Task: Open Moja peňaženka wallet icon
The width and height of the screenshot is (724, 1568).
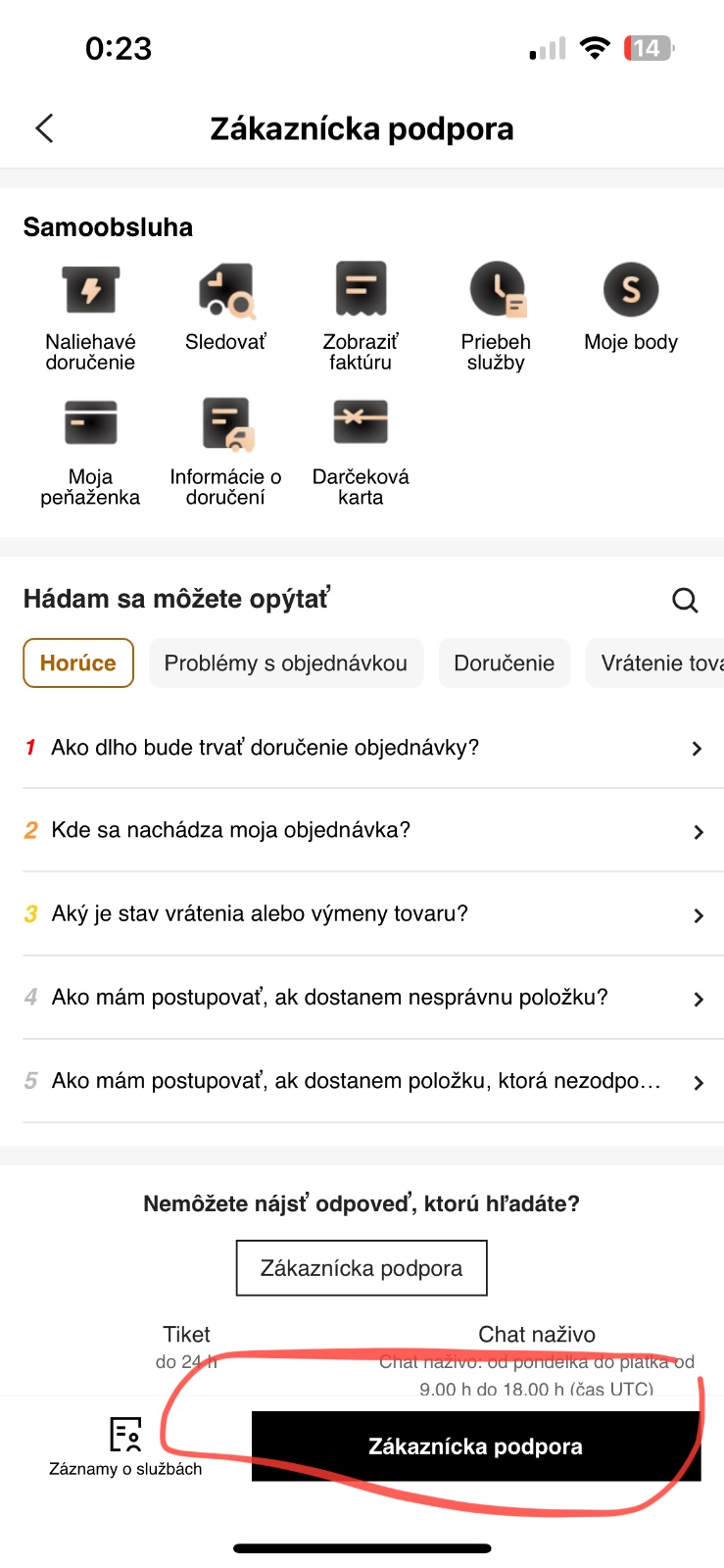Action: click(90, 424)
